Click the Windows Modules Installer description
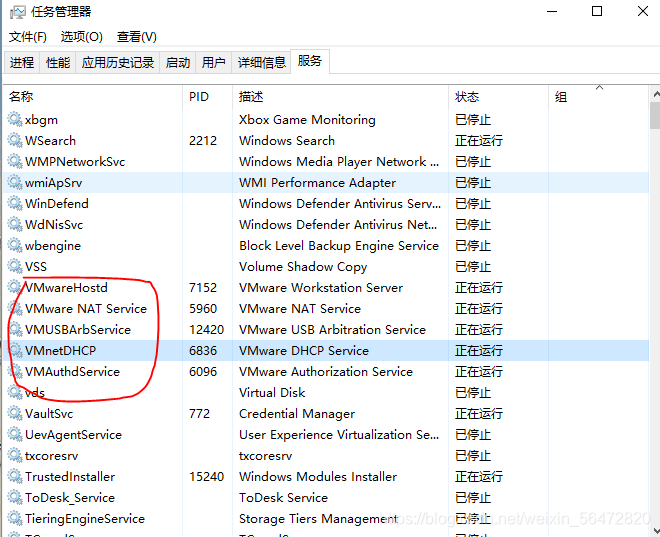This screenshot has height=537, width=660. (318, 477)
